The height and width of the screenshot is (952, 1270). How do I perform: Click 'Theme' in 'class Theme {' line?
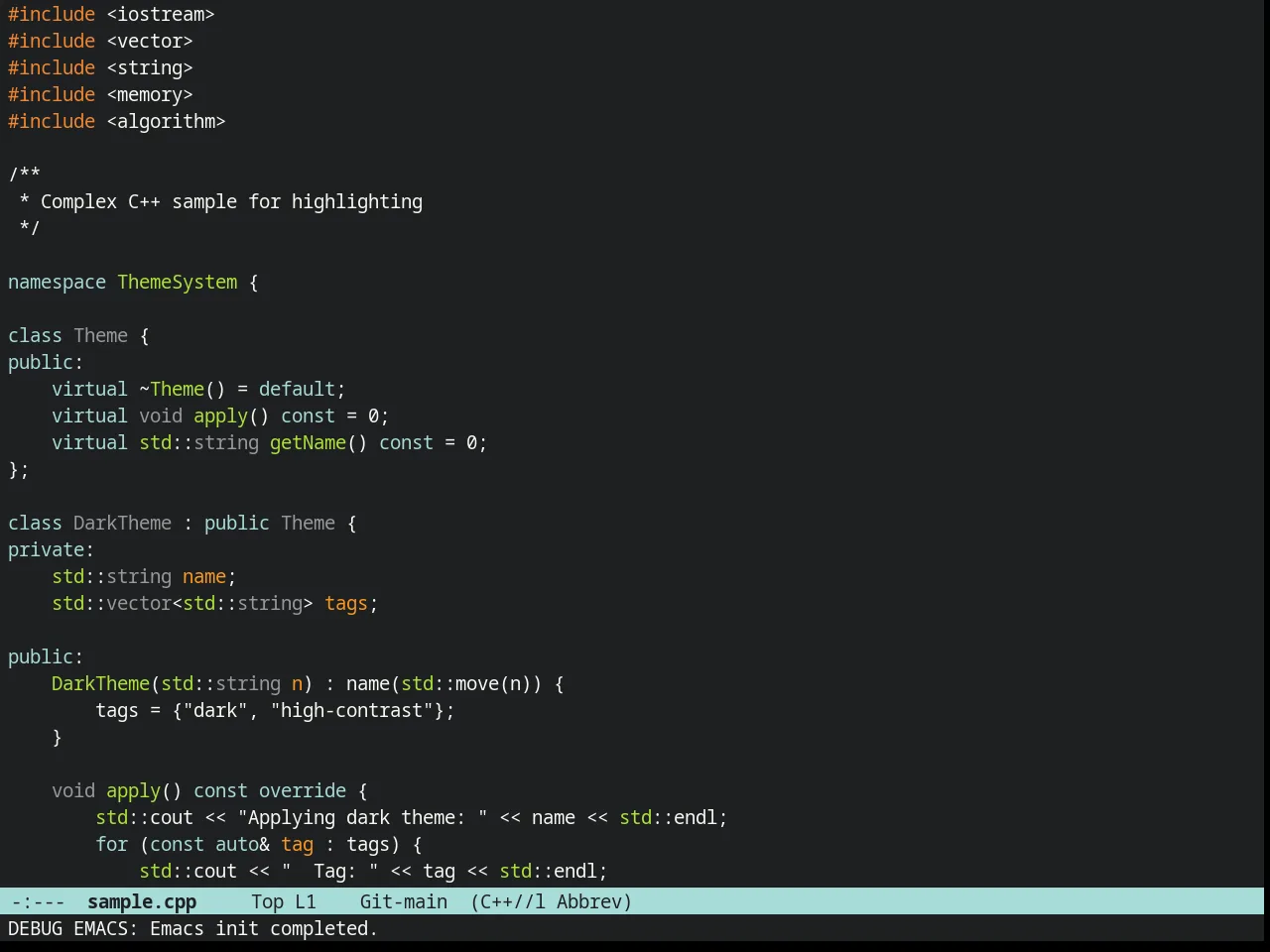(x=101, y=335)
